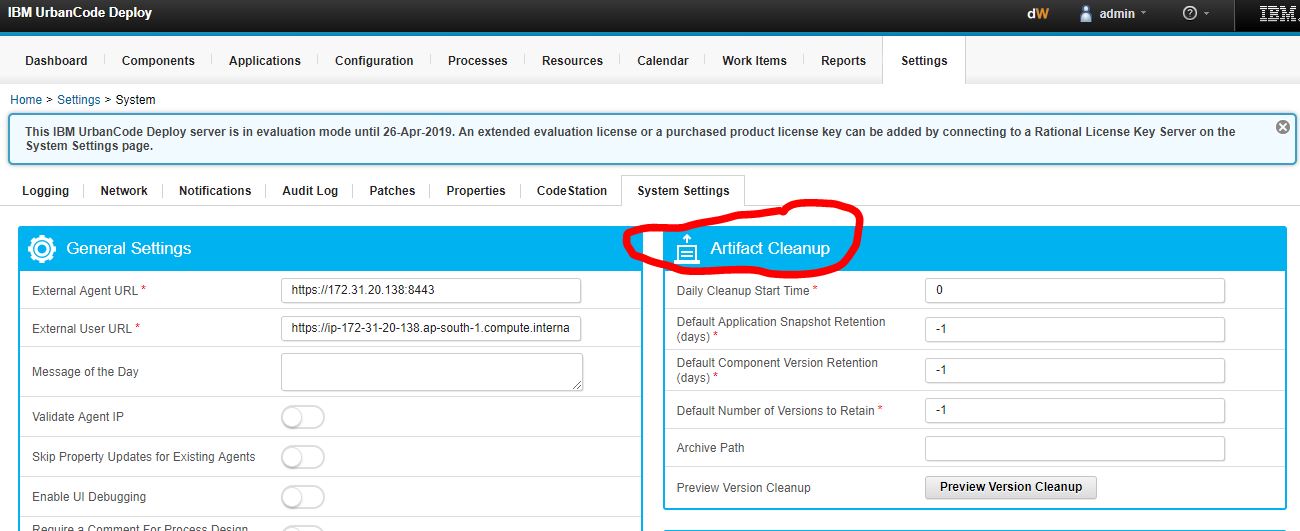Click the System breadcrumb text
Screen dimensions: 1300x531
pyautogui.click(x=136, y=100)
